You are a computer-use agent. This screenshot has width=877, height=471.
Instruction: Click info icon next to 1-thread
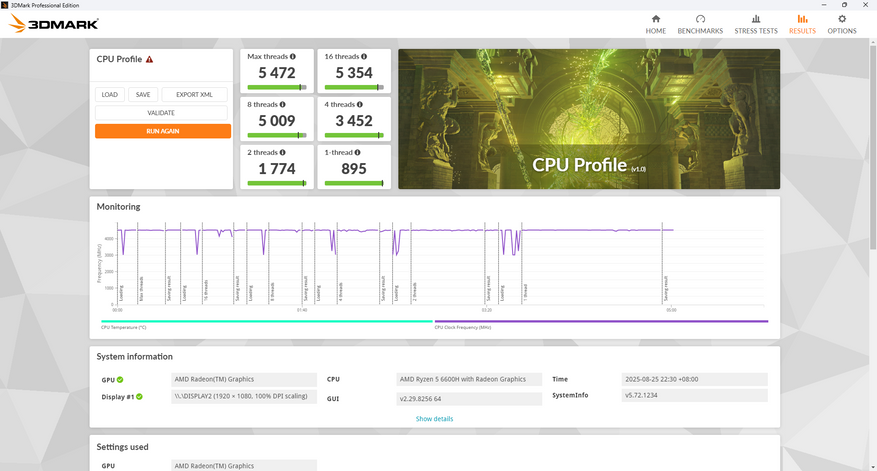point(357,152)
